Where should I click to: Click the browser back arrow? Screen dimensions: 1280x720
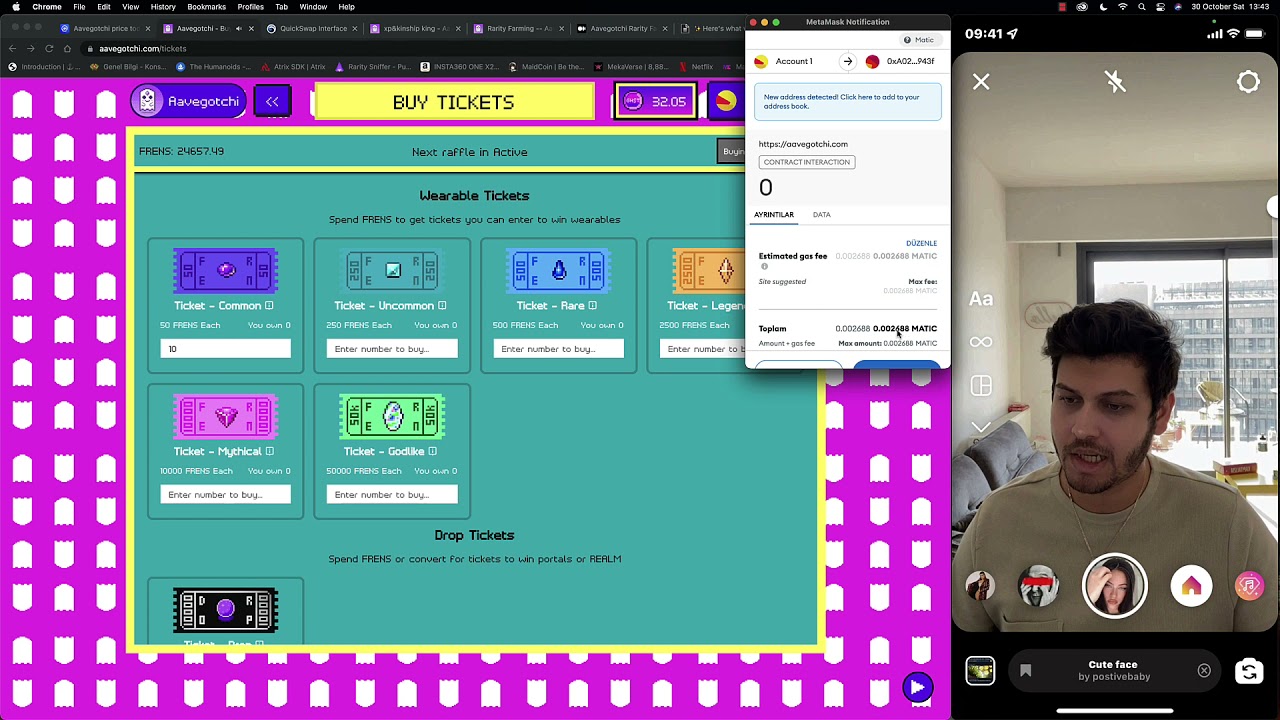[x=13, y=49]
